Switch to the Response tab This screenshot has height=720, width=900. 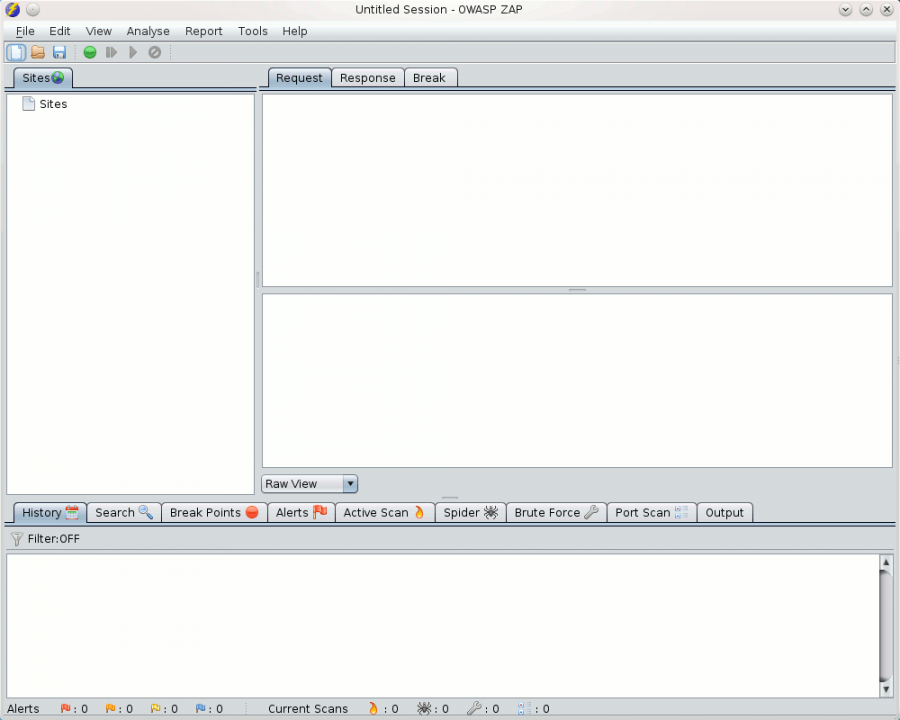tap(367, 78)
